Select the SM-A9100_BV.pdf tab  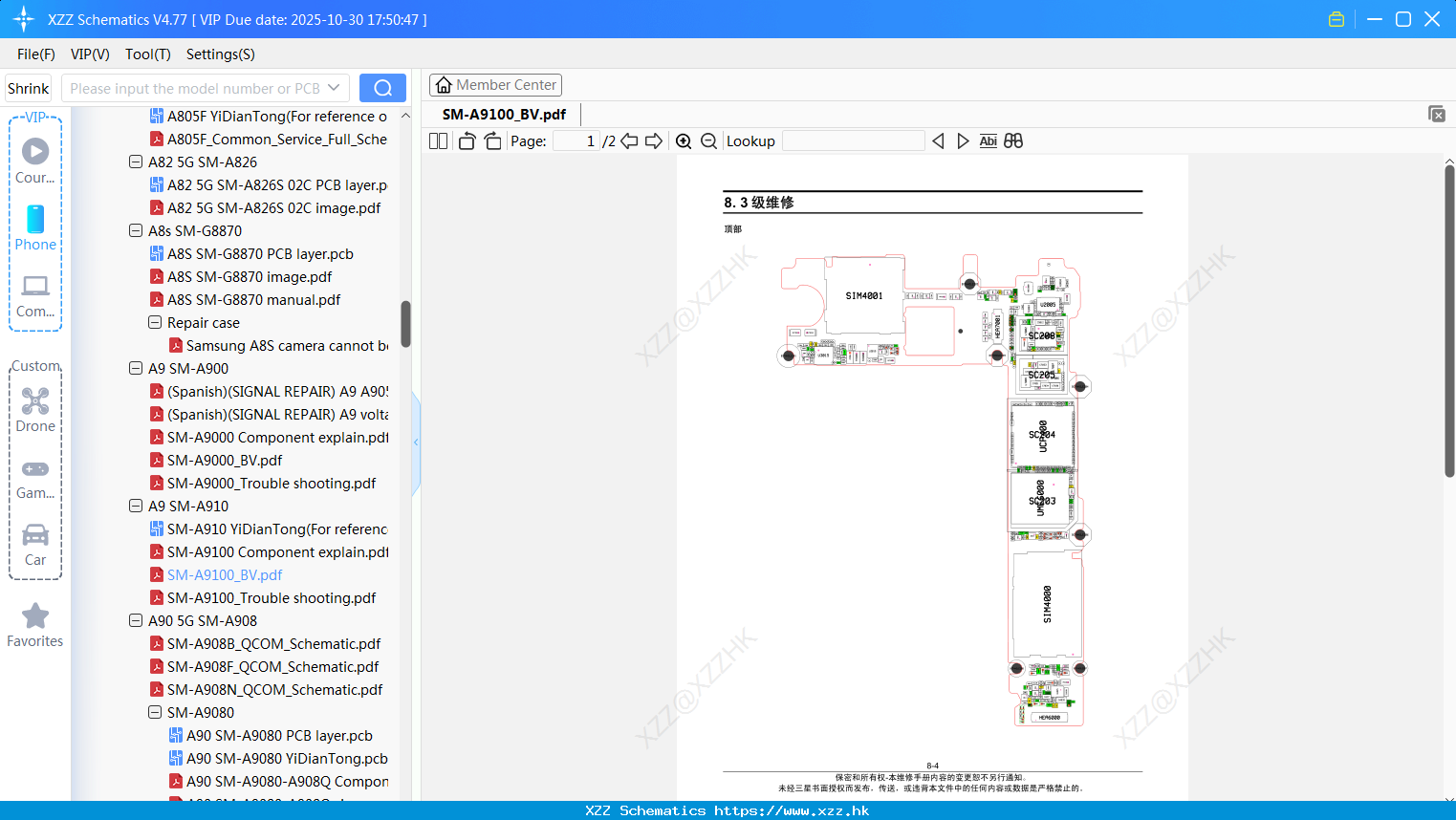504,114
